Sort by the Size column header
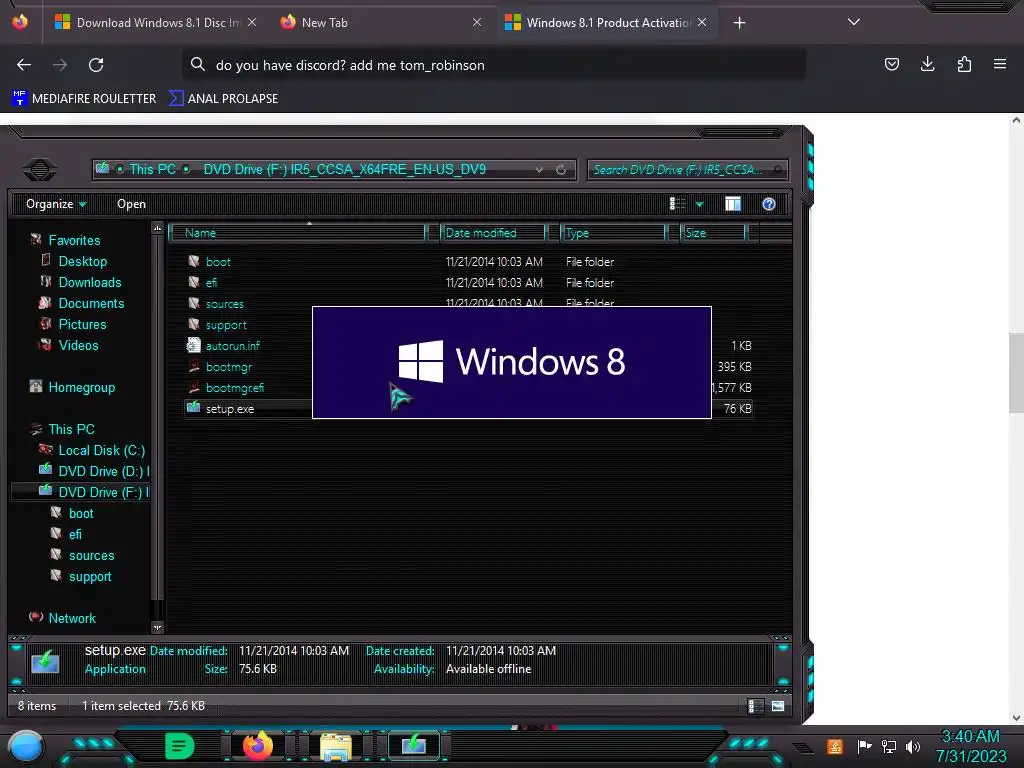The width and height of the screenshot is (1024, 768). [x=714, y=233]
